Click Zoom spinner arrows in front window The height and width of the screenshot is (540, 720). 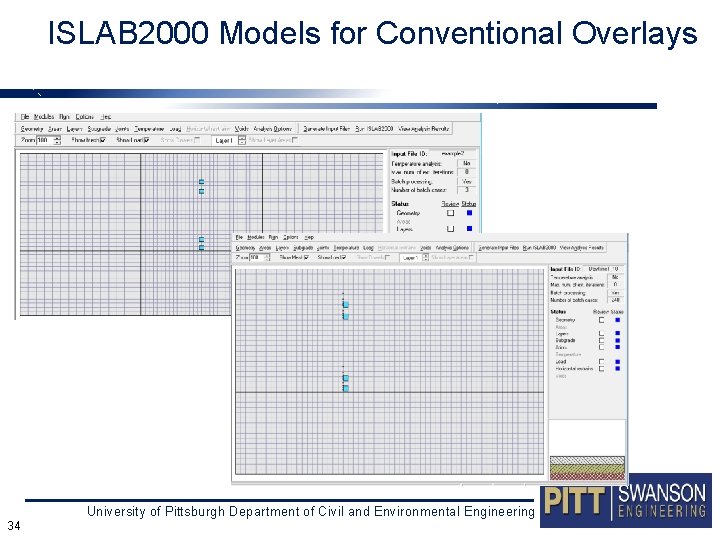[x=267, y=258]
